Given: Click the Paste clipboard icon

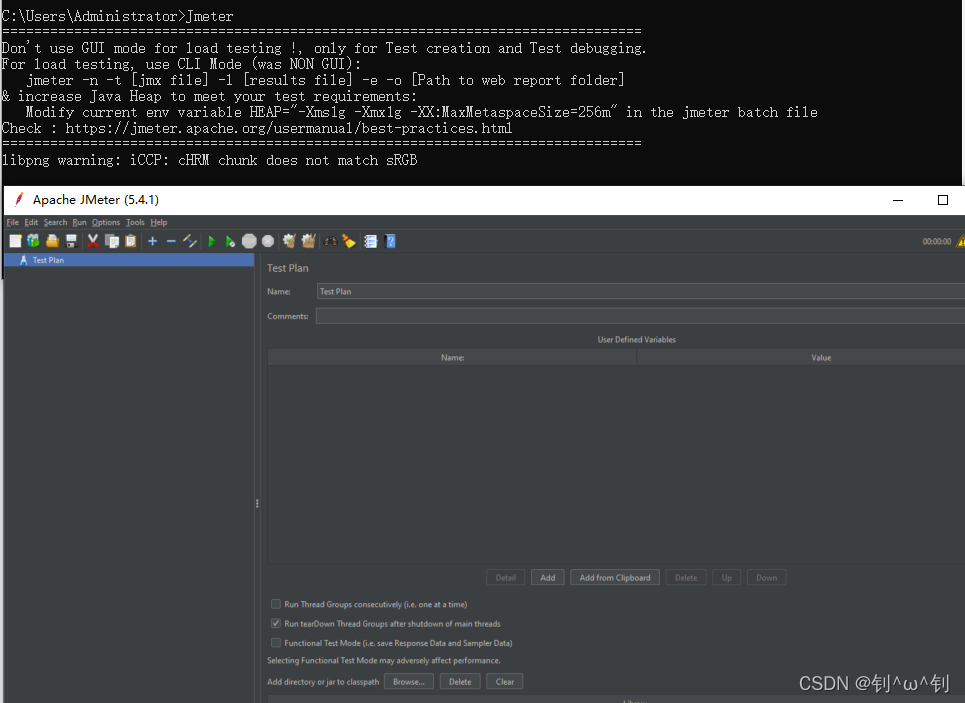Looking at the screenshot, I should pos(130,241).
